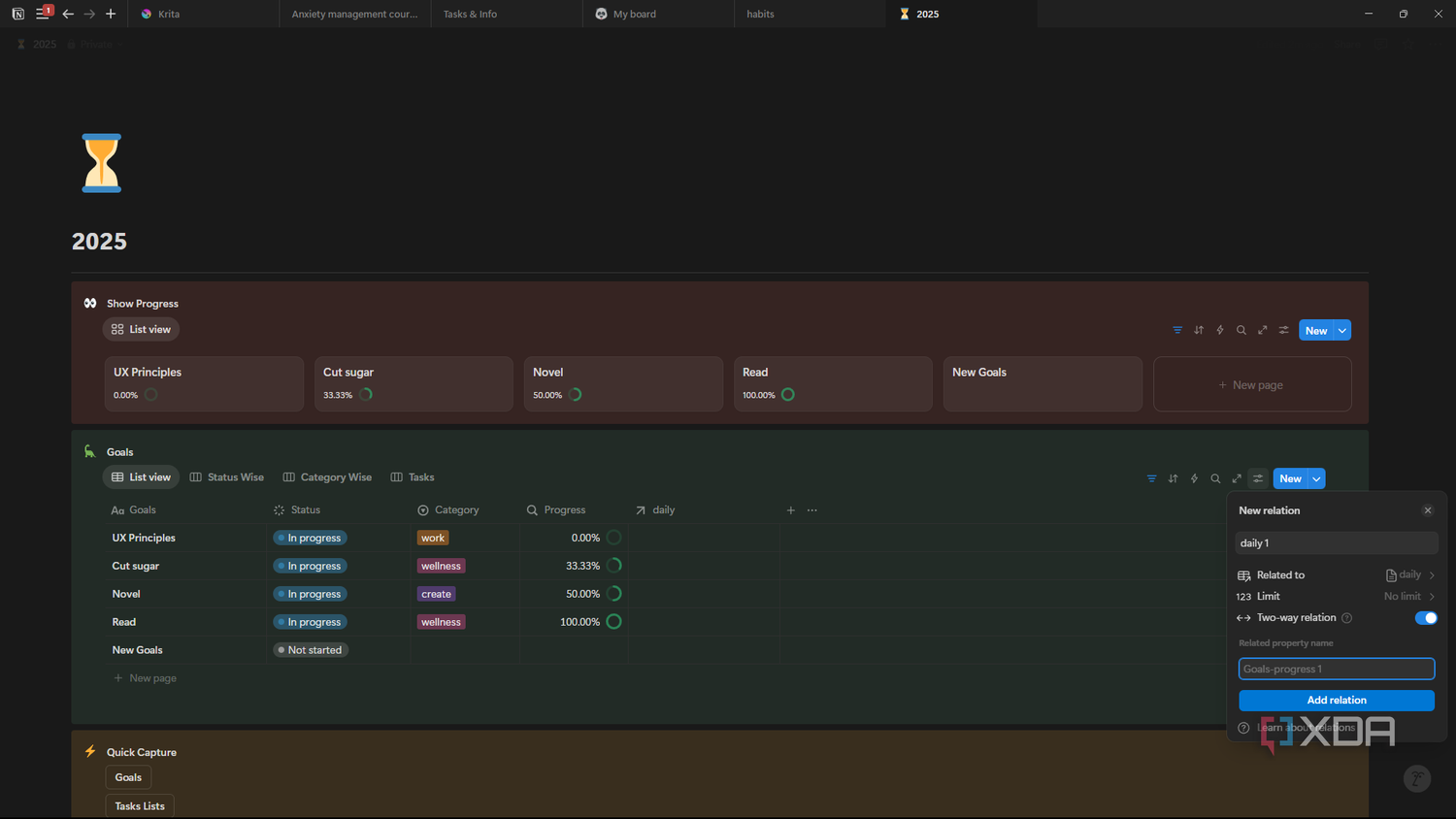Click the hourglass page icon

point(101,163)
